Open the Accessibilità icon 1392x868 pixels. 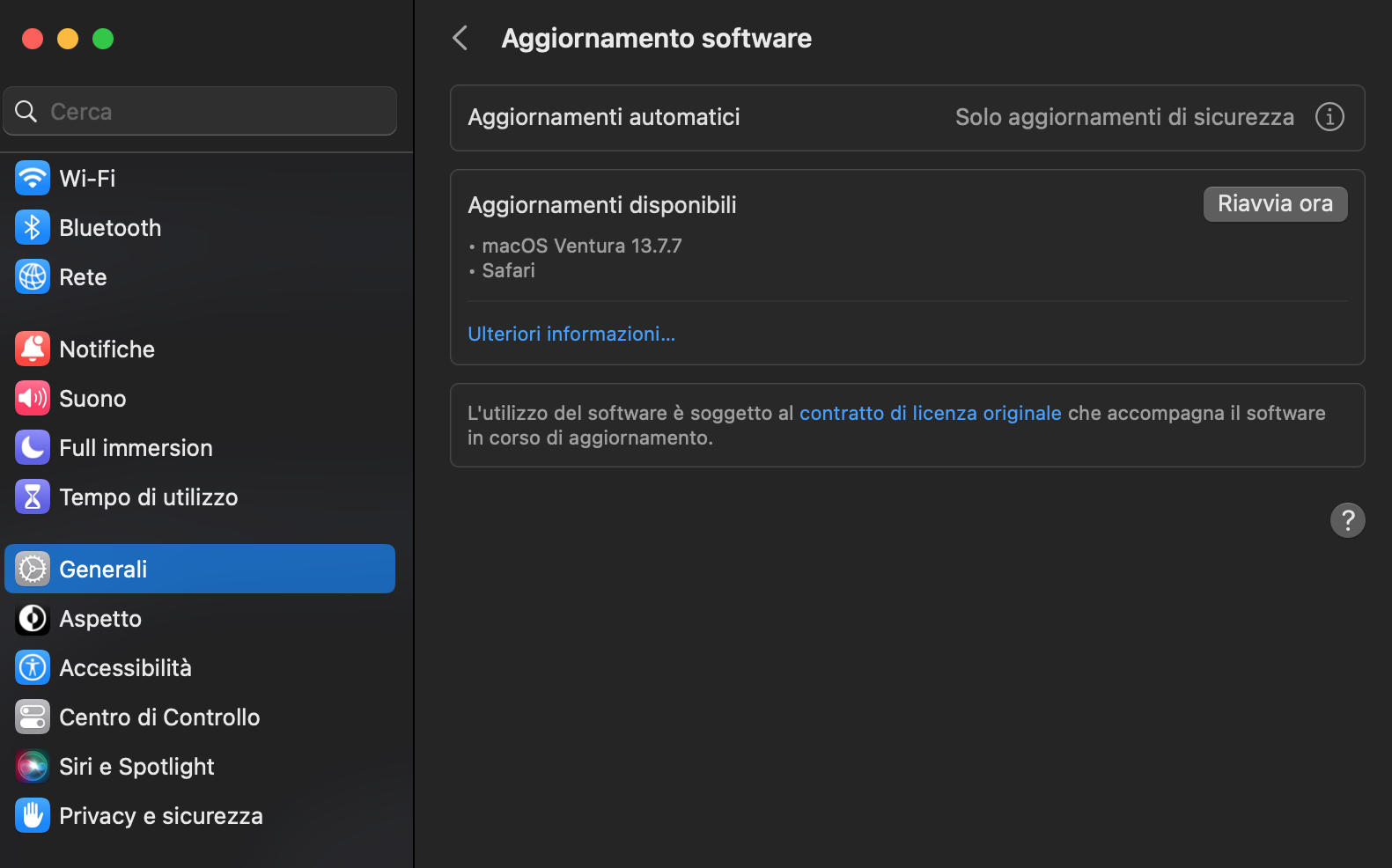tap(33, 667)
